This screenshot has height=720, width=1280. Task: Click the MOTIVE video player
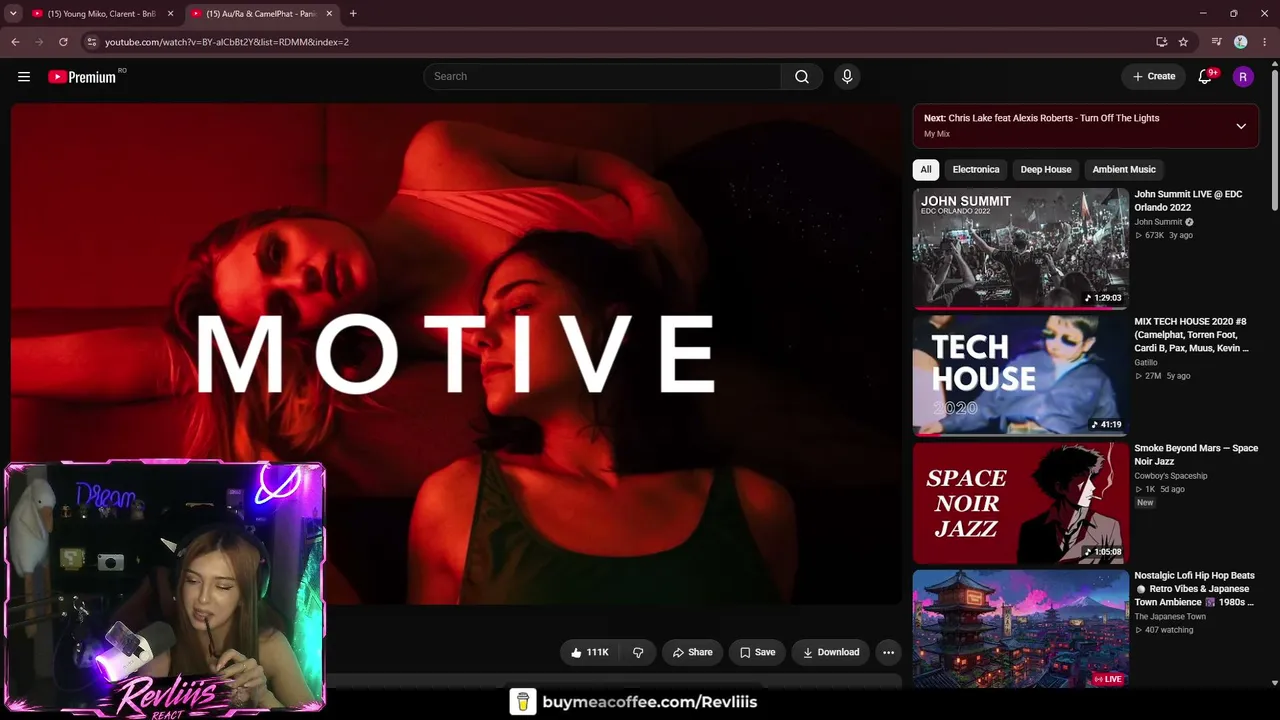456,354
